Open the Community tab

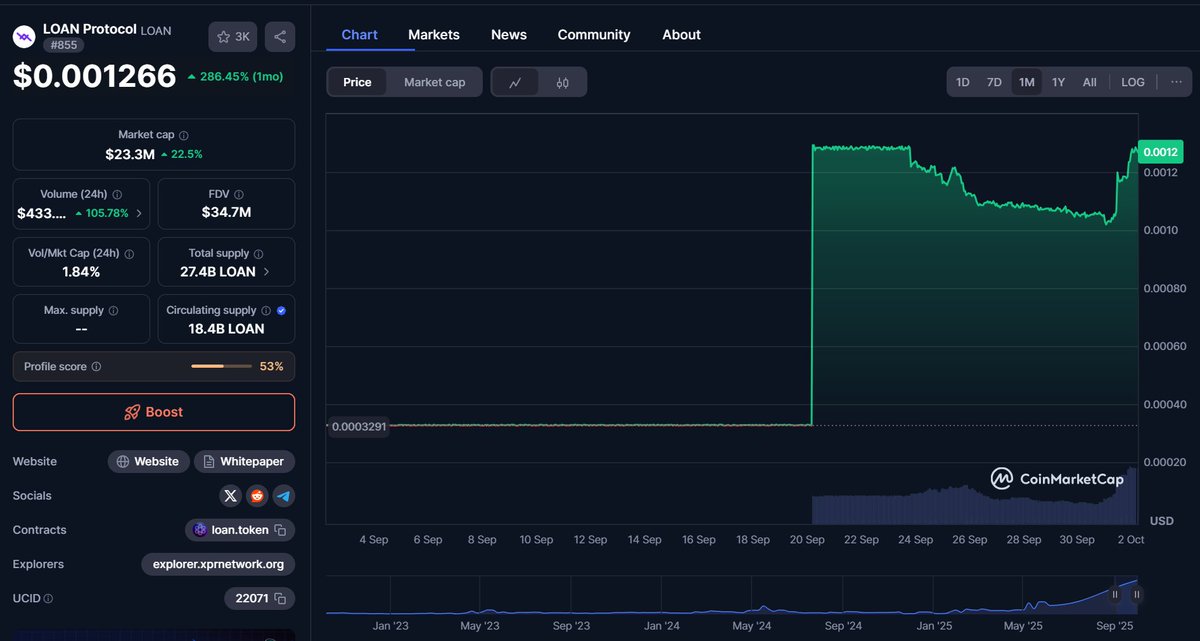593,34
